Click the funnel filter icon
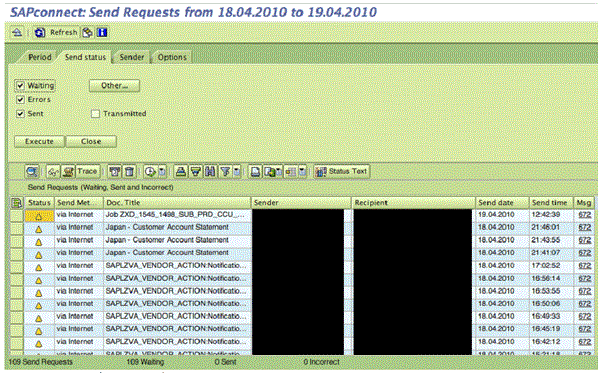 (x=225, y=171)
